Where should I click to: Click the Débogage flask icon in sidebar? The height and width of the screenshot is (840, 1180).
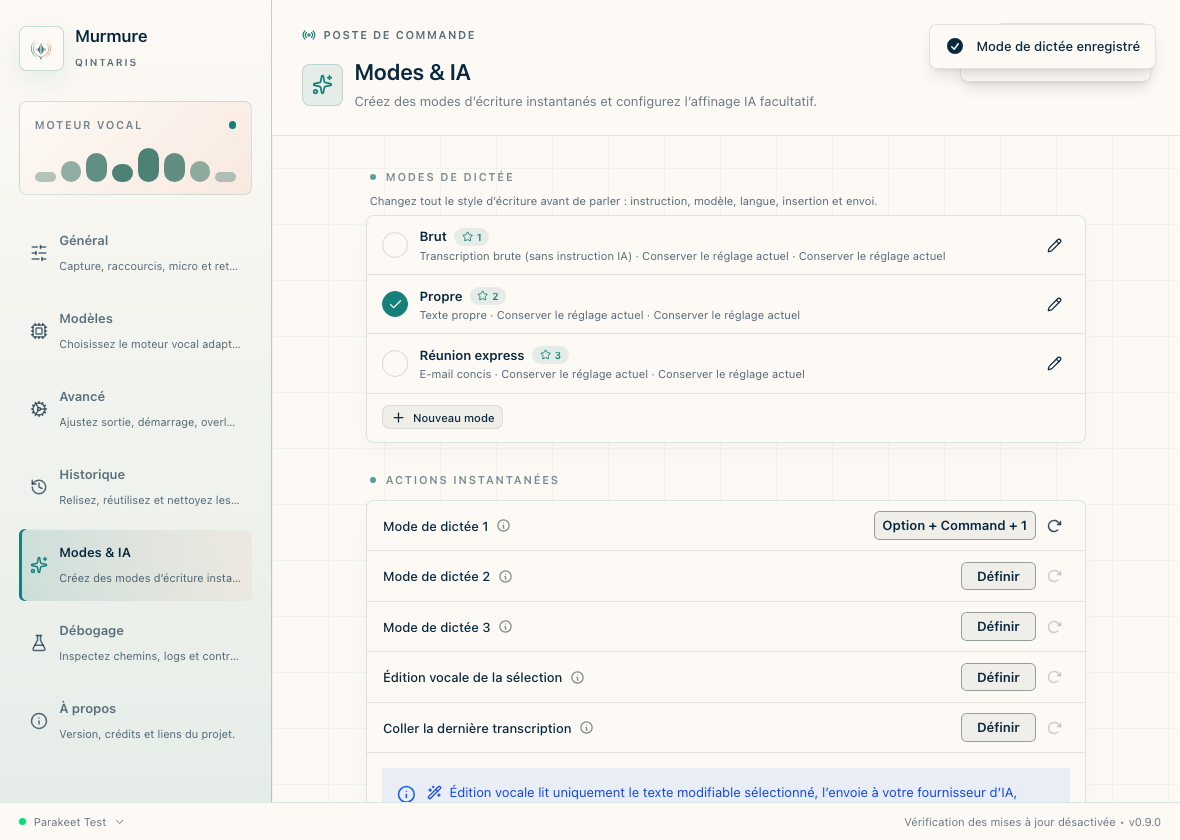(x=39, y=643)
